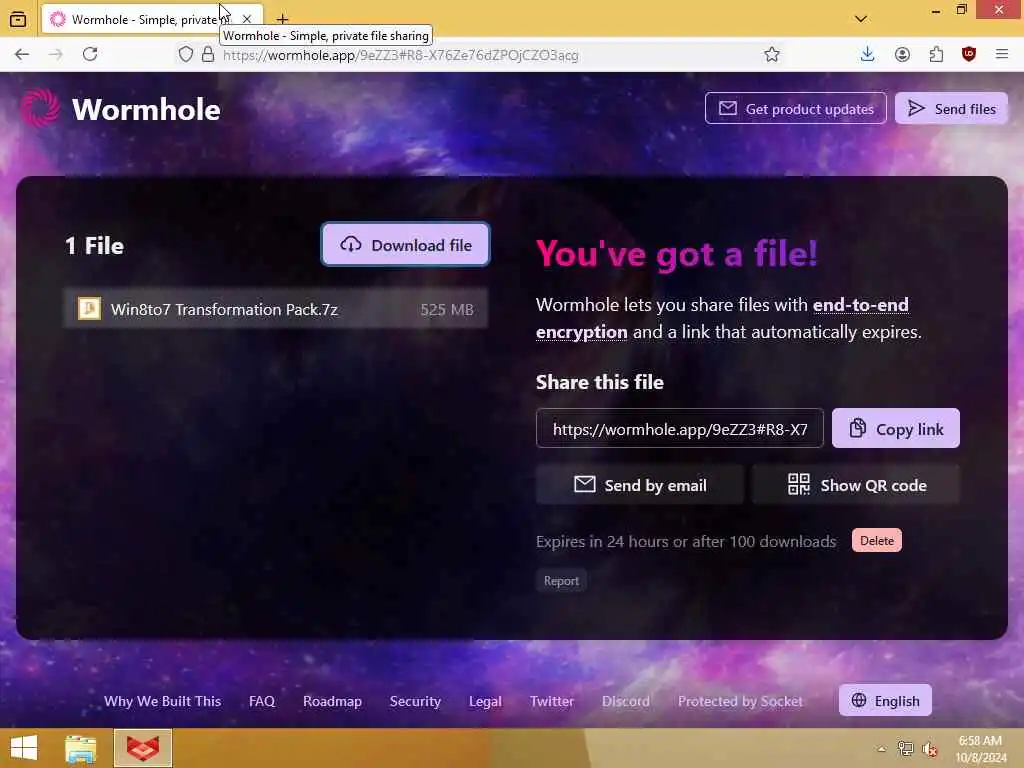Open the FAQ footer link

262,701
